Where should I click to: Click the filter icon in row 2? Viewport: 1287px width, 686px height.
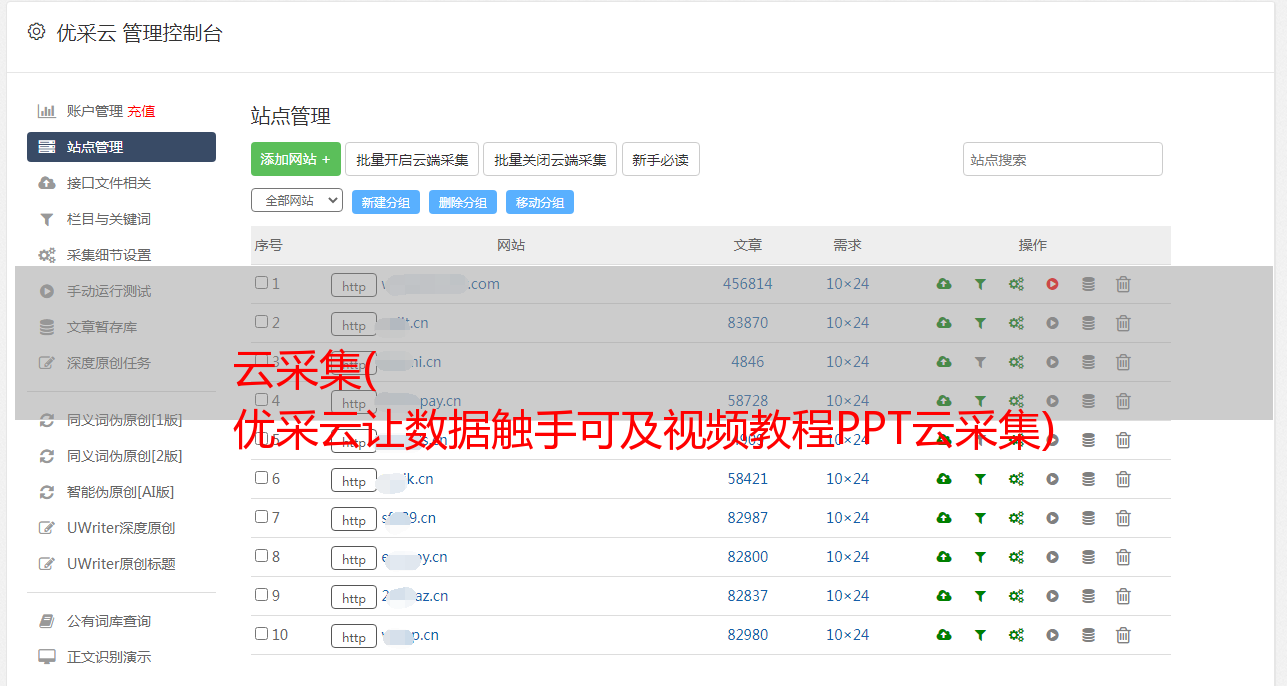pos(980,323)
